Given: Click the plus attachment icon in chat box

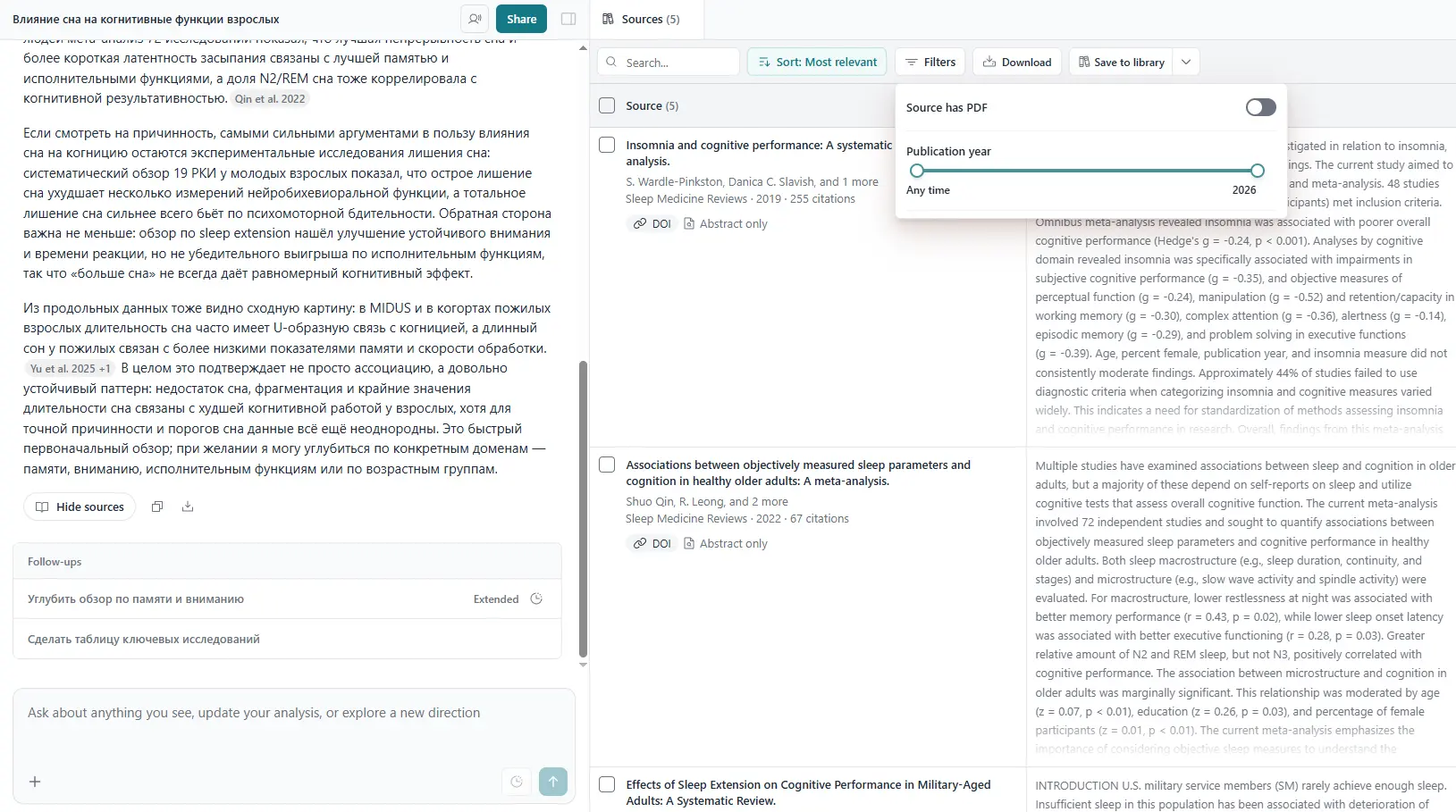Looking at the screenshot, I should tap(35, 782).
